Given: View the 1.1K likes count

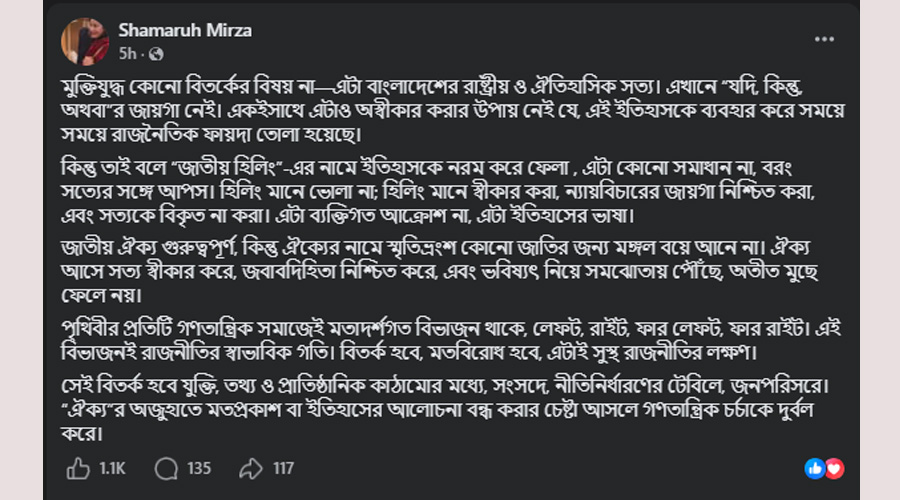Looking at the screenshot, I should [112, 467].
